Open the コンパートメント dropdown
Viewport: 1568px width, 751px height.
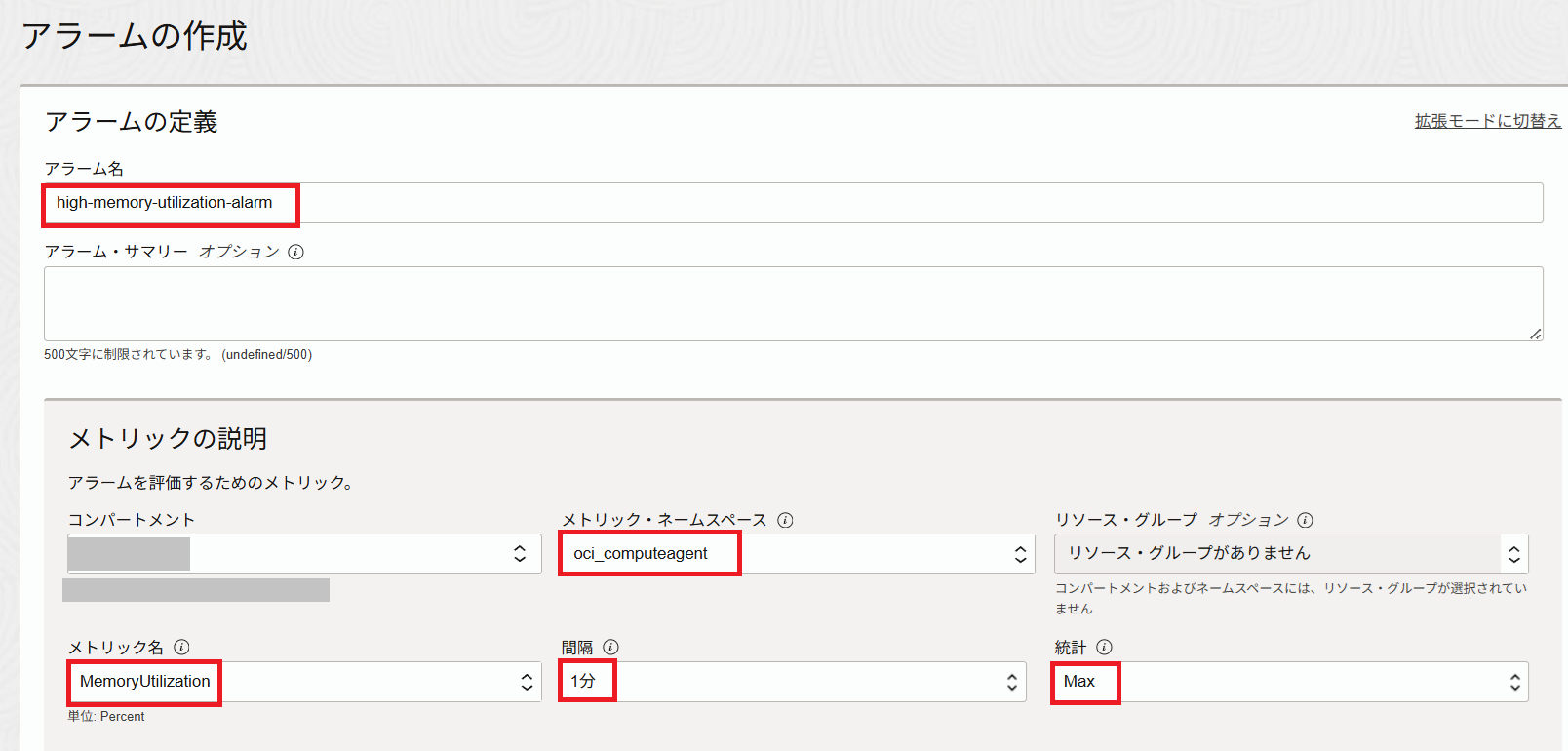(x=304, y=554)
